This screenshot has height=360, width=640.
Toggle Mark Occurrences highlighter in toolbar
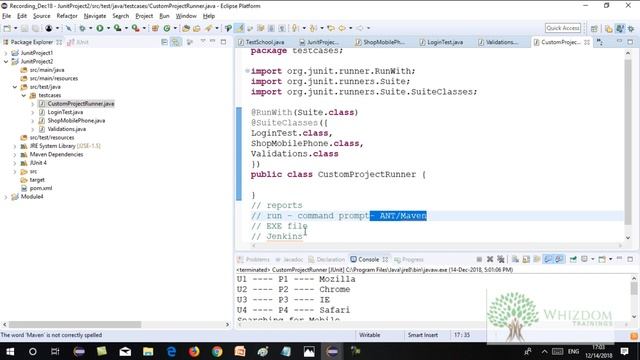coord(240,28)
